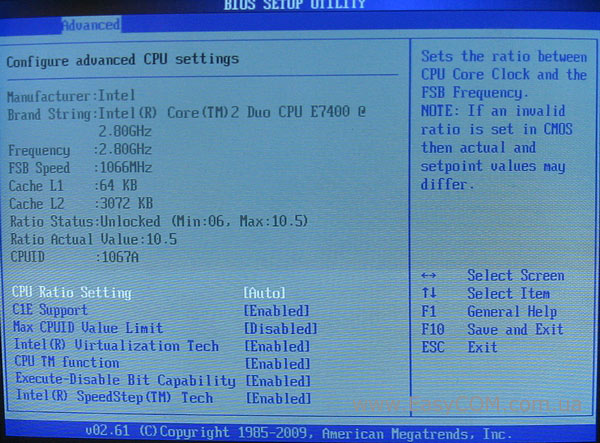This screenshot has height=443, width=600.
Task: Click the CPUID :1067A line
Action: pyautogui.click(x=75, y=257)
